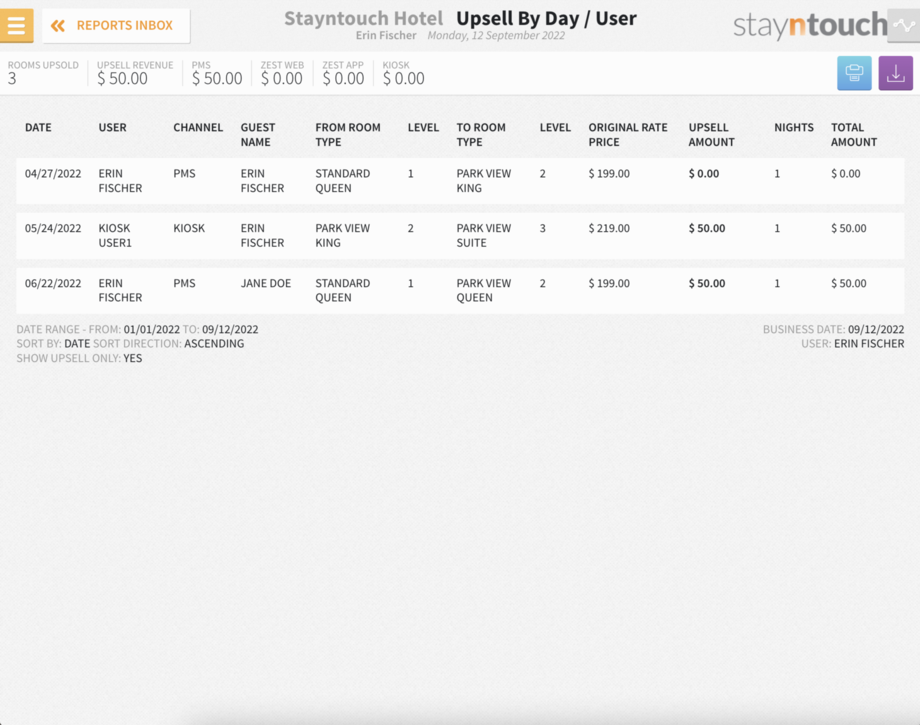The height and width of the screenshot is (725, 920).
Task: Click the User Erin Fischer footer text
Action: [x=853, y=344]
